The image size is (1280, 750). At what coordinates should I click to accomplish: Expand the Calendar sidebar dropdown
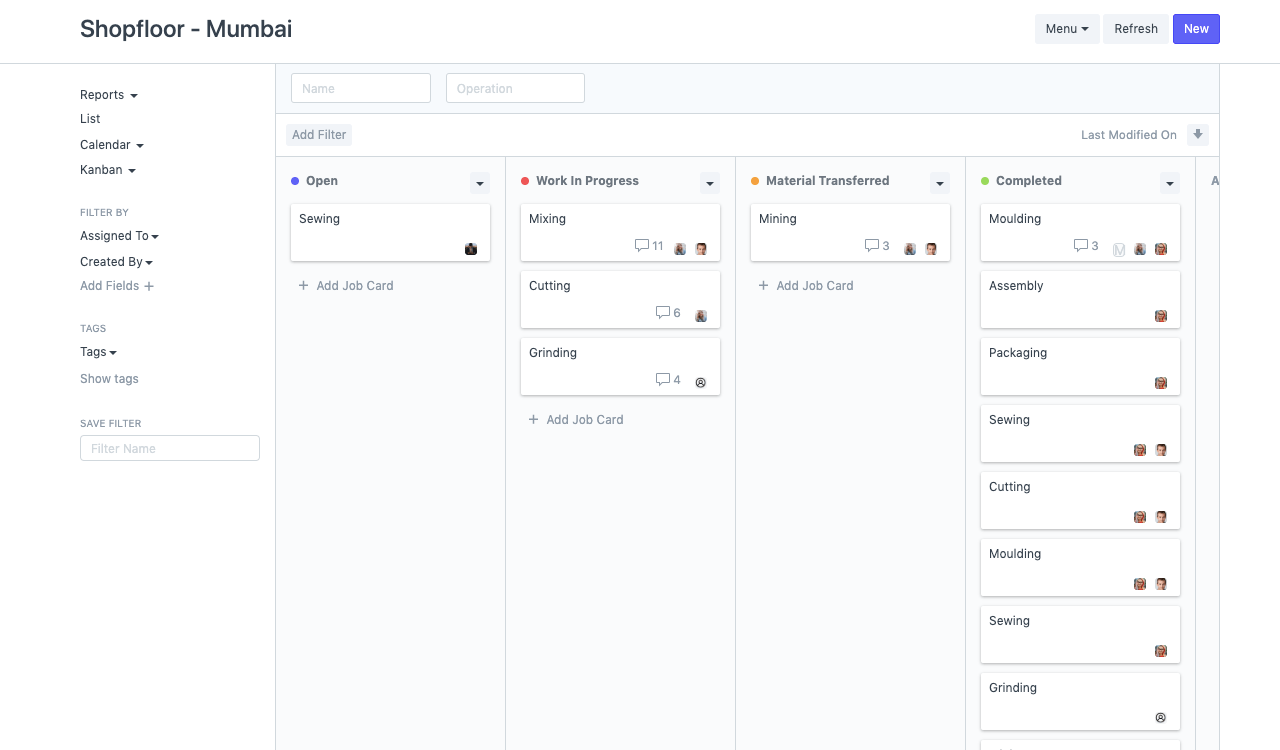[112, 145]
